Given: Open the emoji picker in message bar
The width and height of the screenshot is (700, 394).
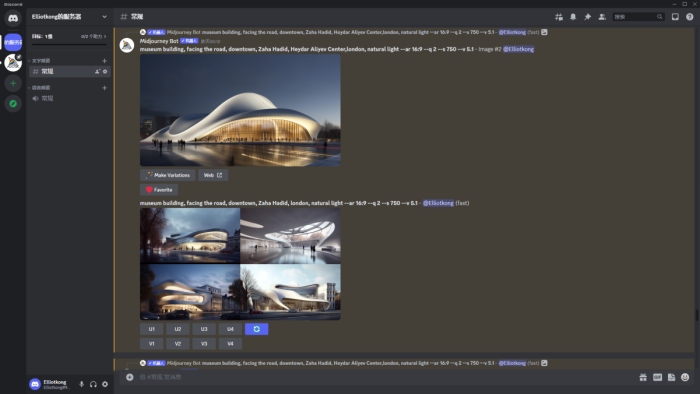Looking at the screenshot, I should coord(685,377).
